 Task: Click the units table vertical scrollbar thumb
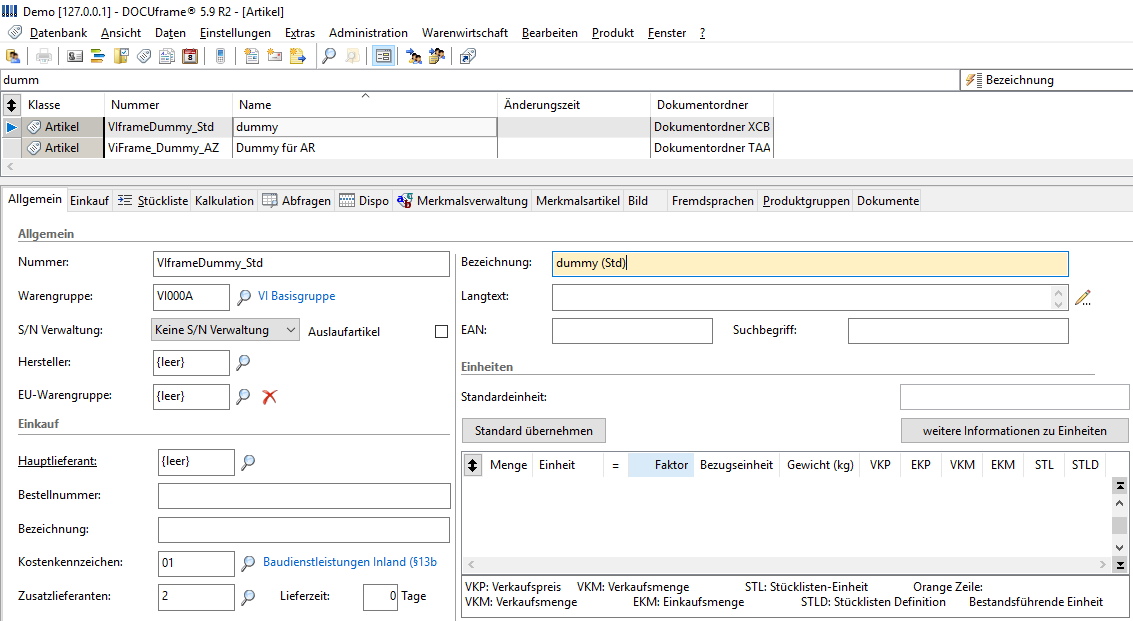1119,525
